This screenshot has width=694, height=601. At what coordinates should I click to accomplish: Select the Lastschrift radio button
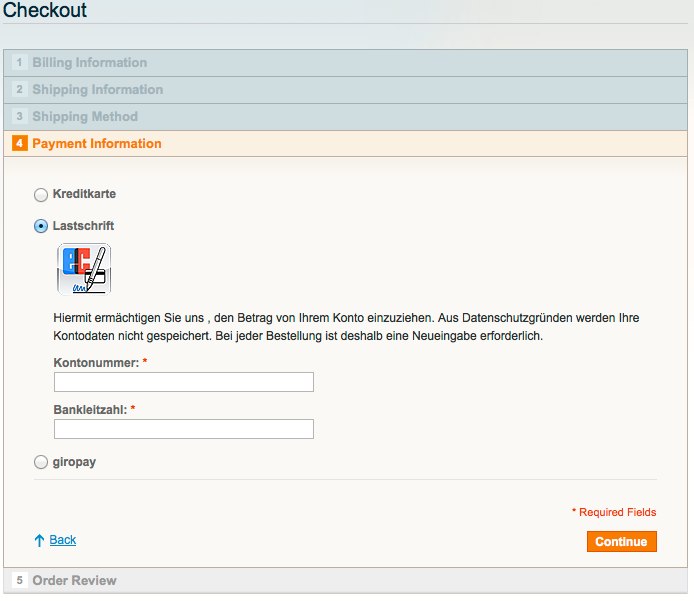41,226
